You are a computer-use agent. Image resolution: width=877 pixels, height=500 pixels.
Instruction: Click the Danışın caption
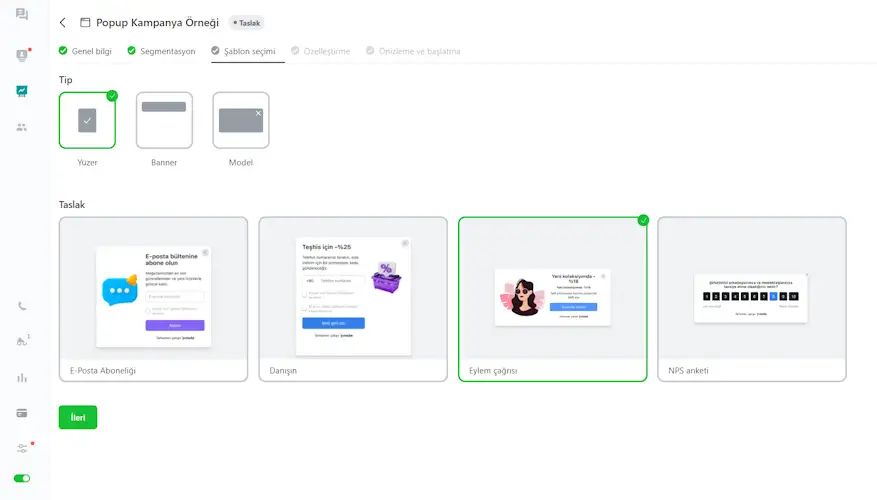pyautogui.click(x=283, y=370)
